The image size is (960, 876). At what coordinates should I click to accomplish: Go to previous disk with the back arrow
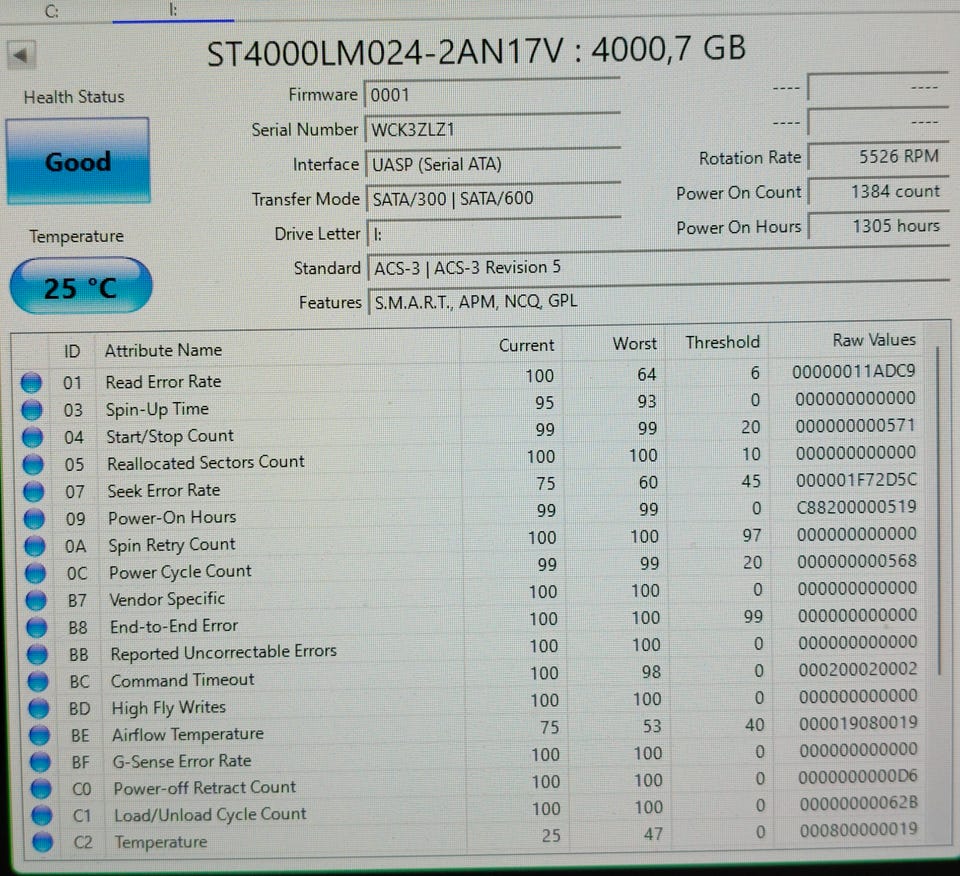click(22, 56)
